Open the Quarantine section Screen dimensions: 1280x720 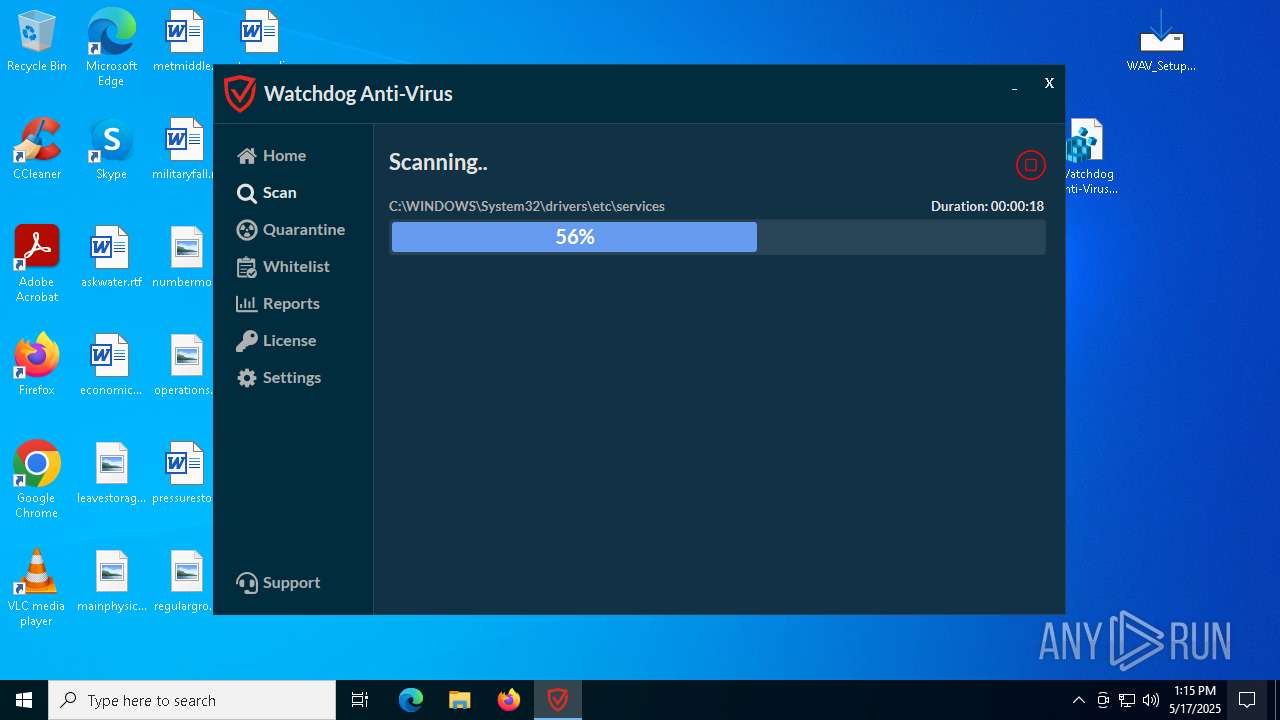click(x=291, y=230)
